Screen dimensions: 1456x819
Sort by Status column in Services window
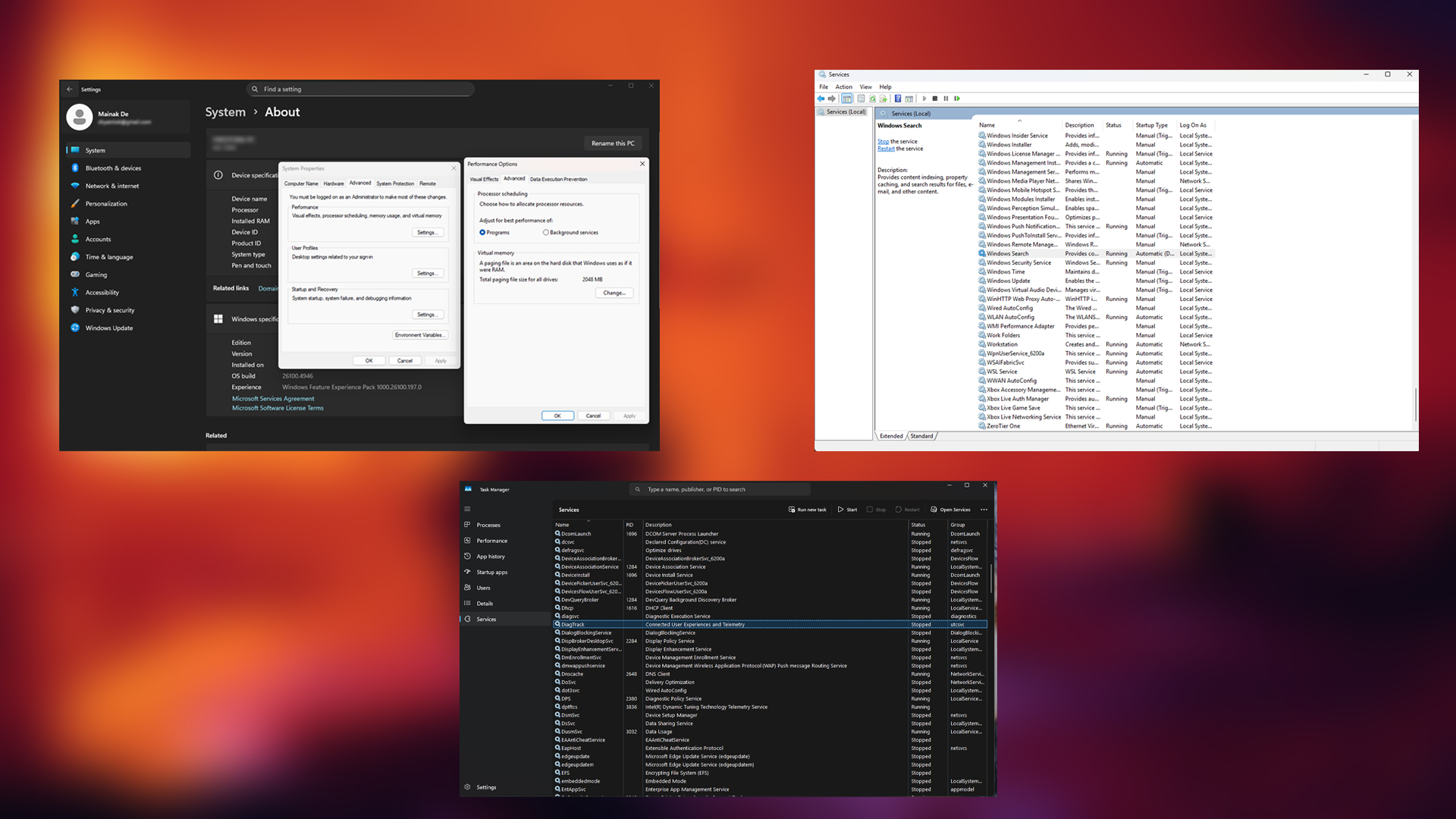pos(1117,125)
